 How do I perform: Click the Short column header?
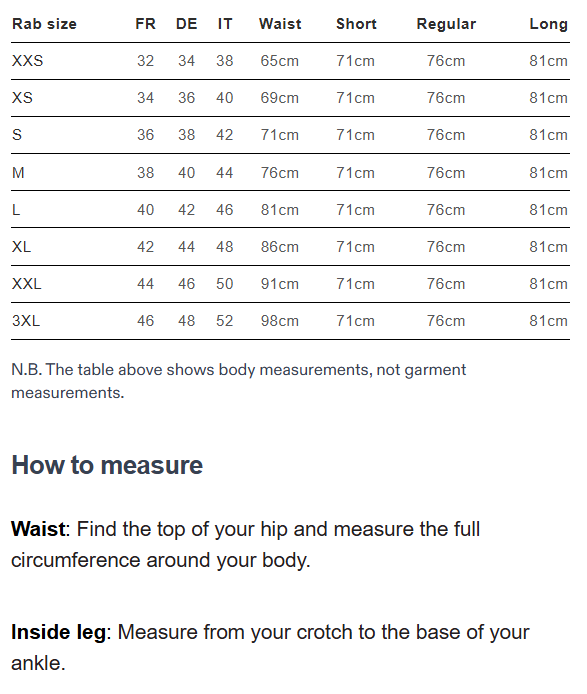[356, 24]
